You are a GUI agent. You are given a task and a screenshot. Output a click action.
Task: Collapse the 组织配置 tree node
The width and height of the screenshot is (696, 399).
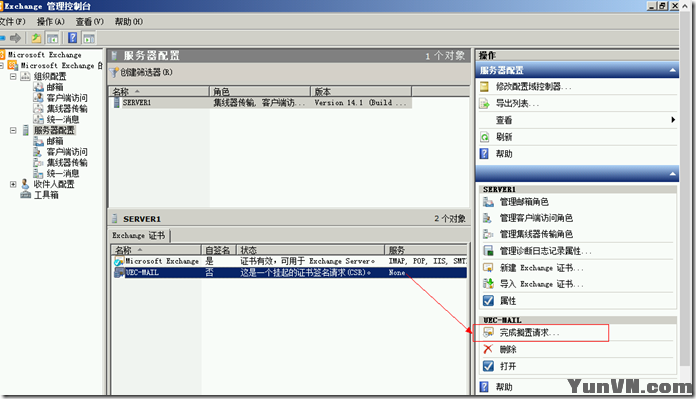pos(13,76)
